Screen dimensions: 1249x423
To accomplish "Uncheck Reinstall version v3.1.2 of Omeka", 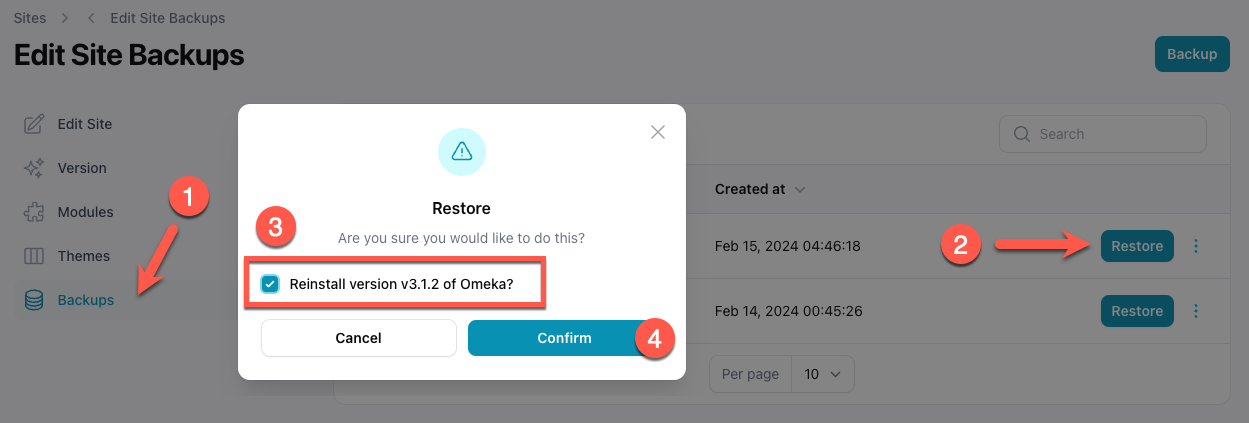I will (270, 284).
